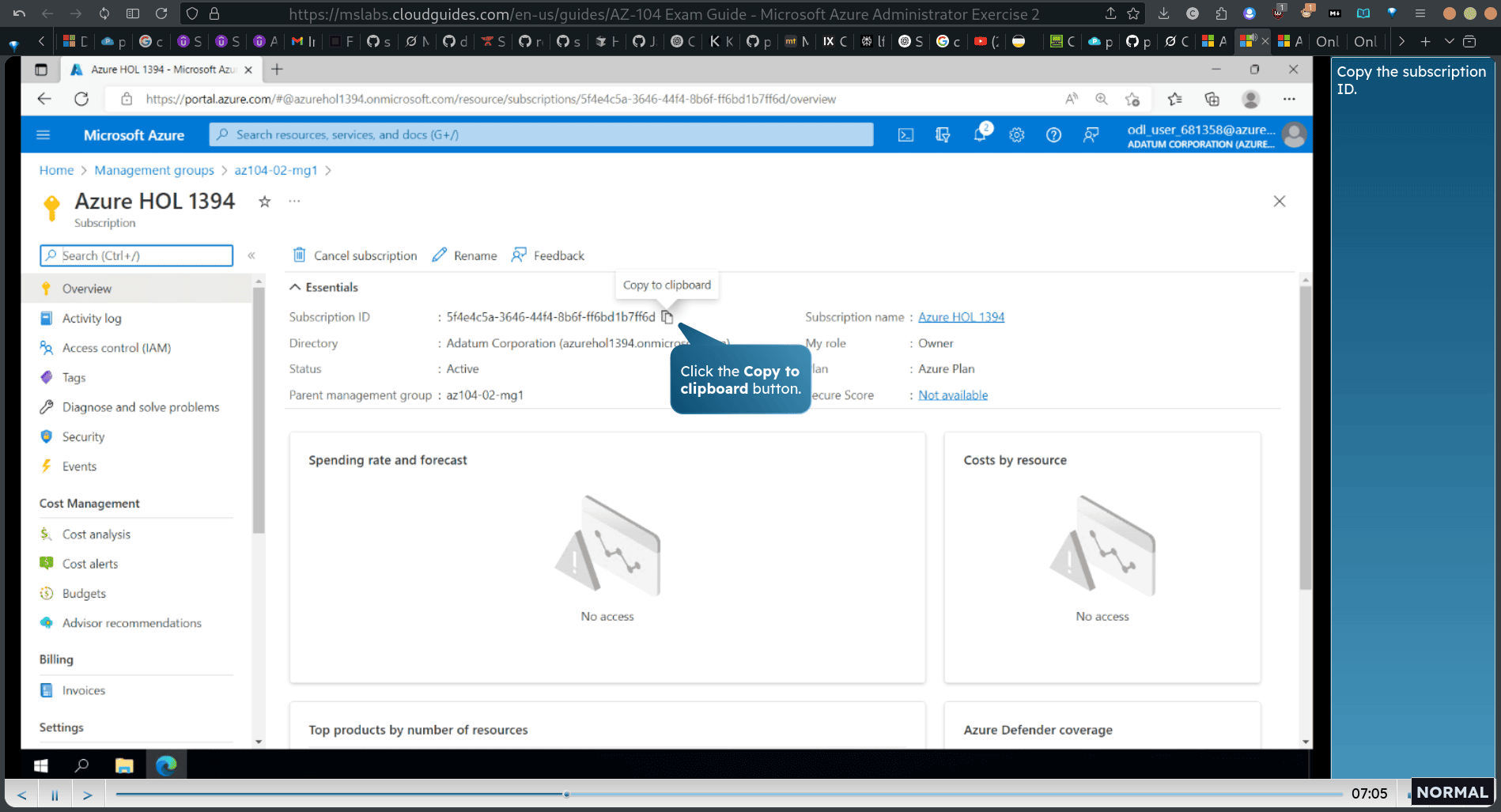
Task: Open File Explorer from taskbar
Action: (124, 765)
